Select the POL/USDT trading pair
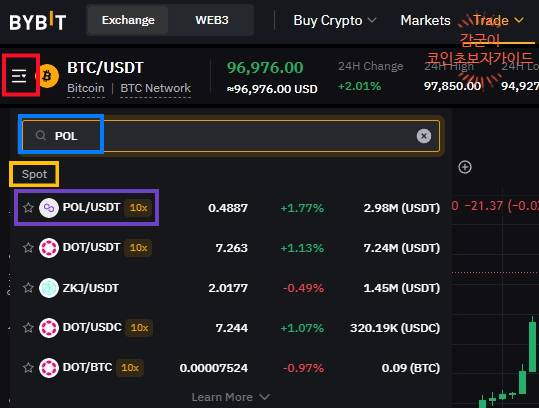This screenshot has width=539, height=408. tap(231, 208)
